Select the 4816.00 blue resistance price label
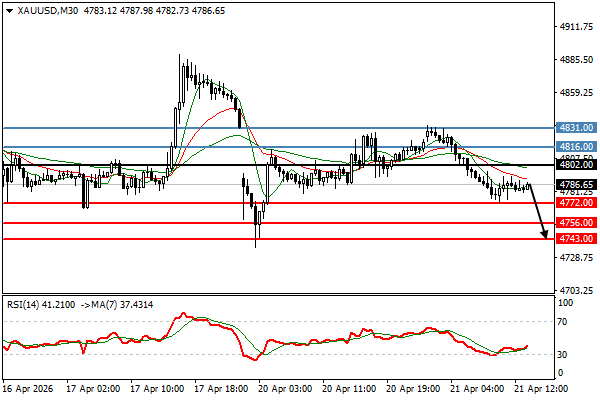Screen dimensions: 600x400 point(576,146)
